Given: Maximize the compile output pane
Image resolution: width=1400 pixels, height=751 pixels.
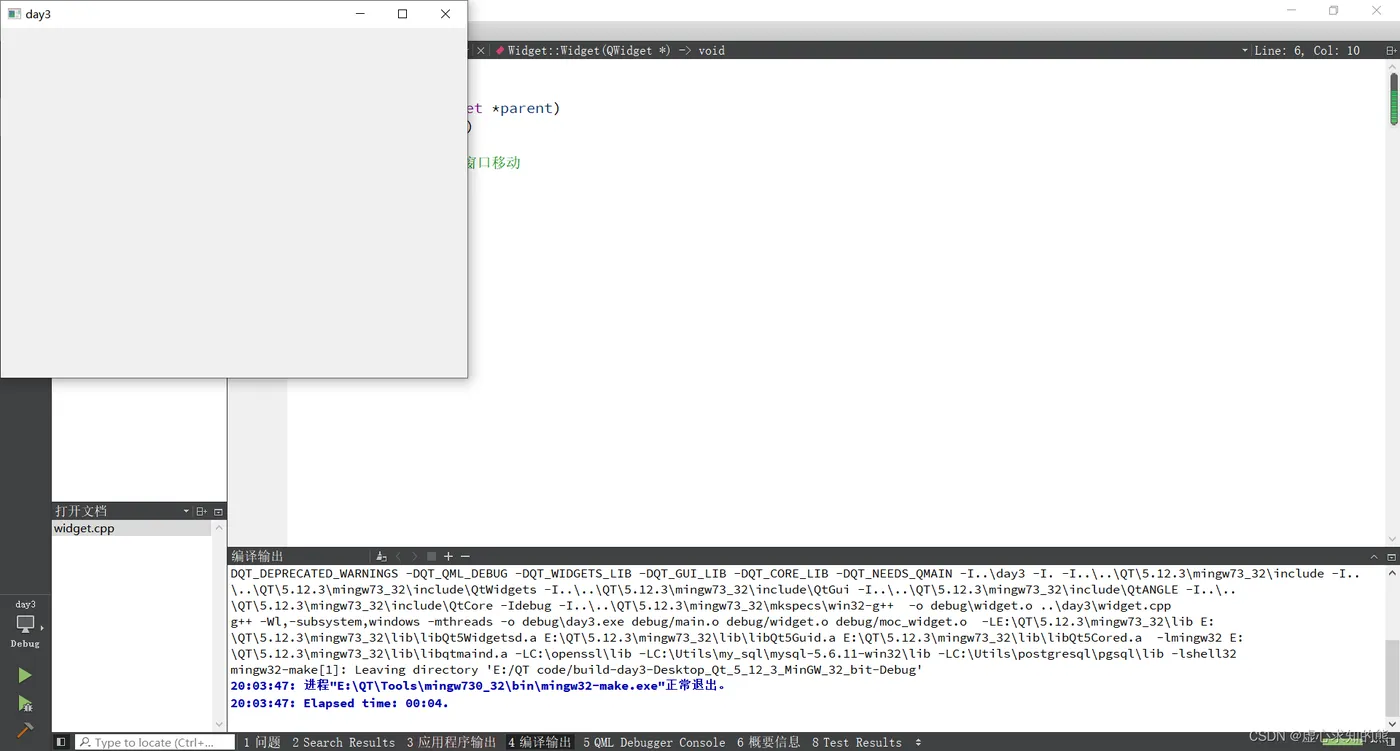Looking at the screenshot, I should tap(1391, 556).
